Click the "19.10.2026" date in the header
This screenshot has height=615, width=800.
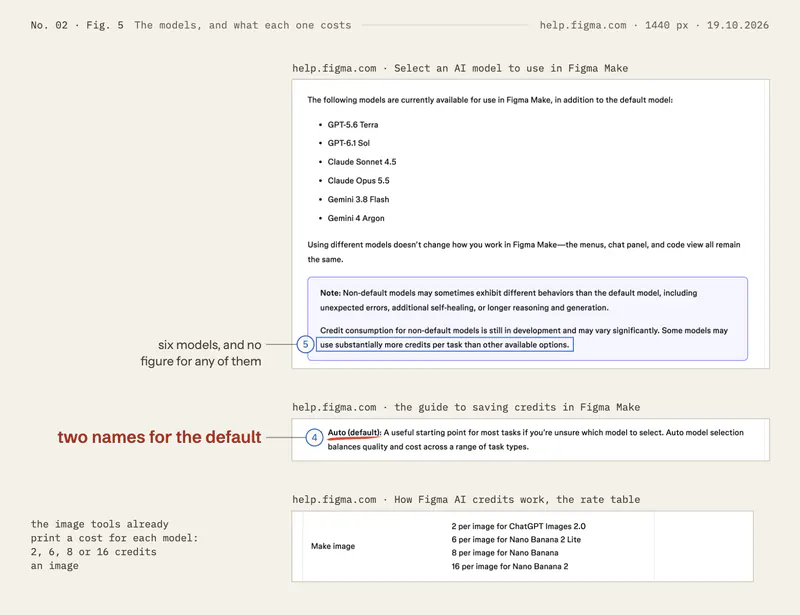coord(738,26)
